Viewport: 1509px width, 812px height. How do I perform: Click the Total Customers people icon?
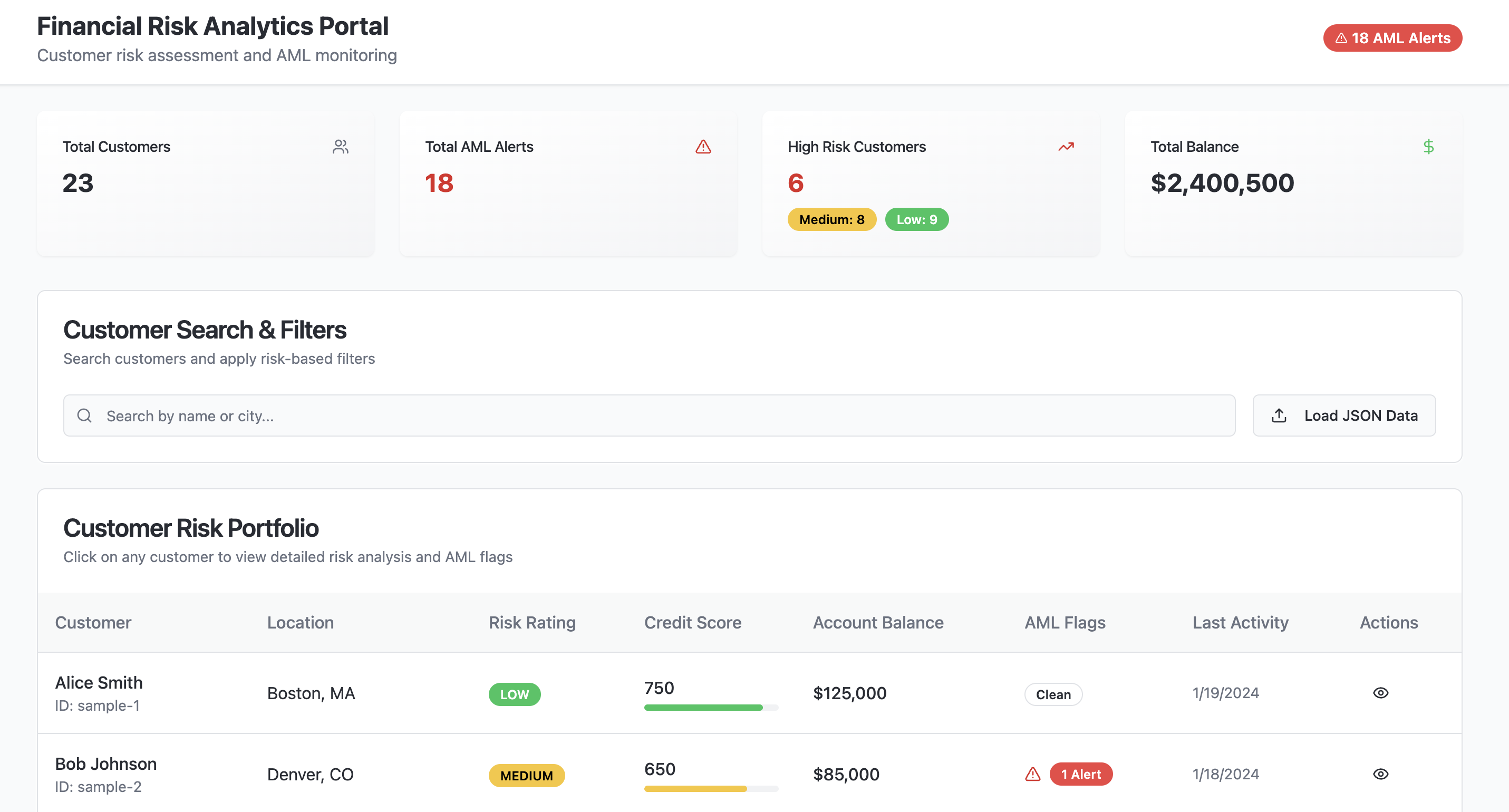[x=341, y=147]
